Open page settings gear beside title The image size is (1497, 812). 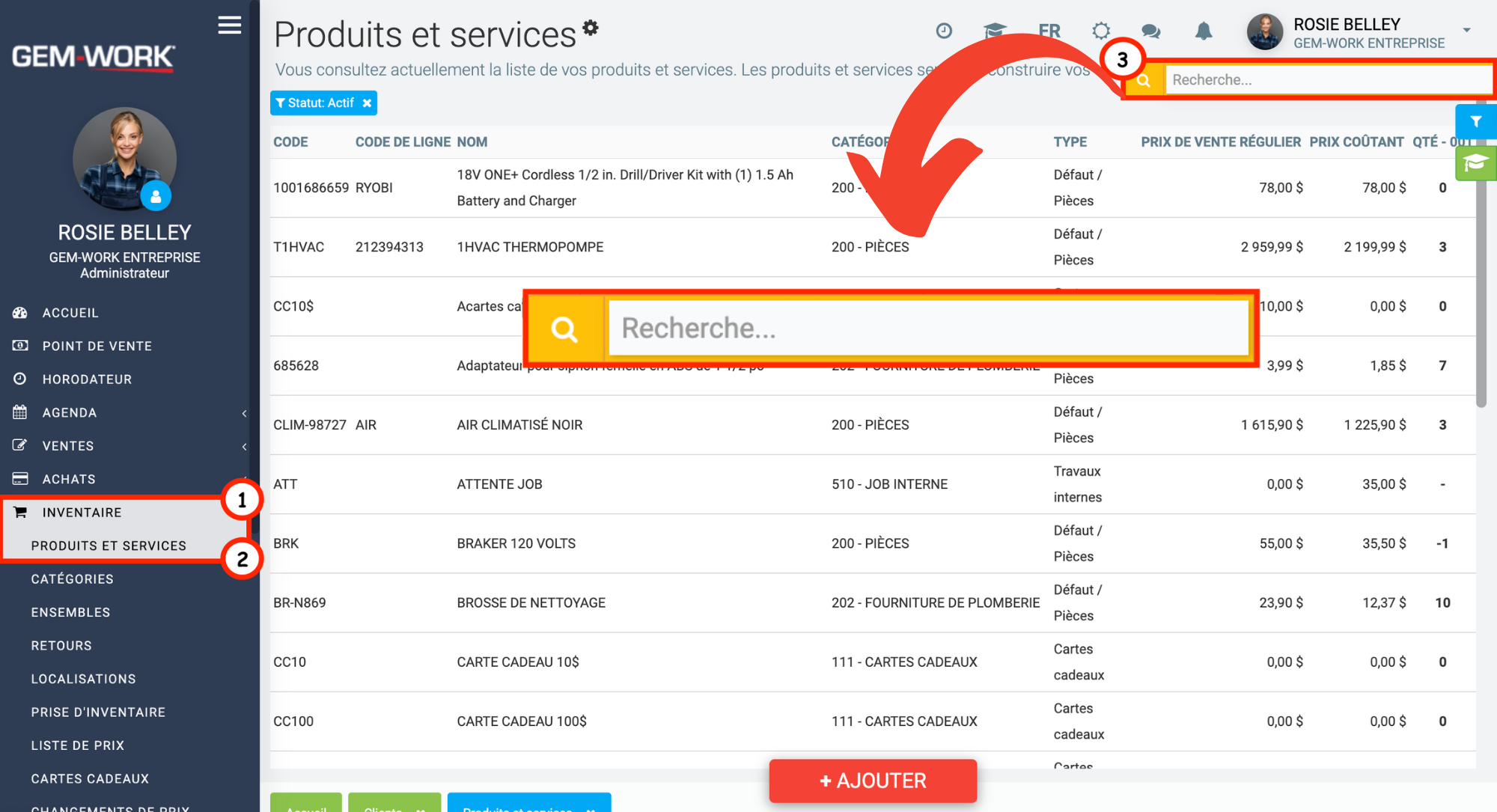(x=591, y=28)
